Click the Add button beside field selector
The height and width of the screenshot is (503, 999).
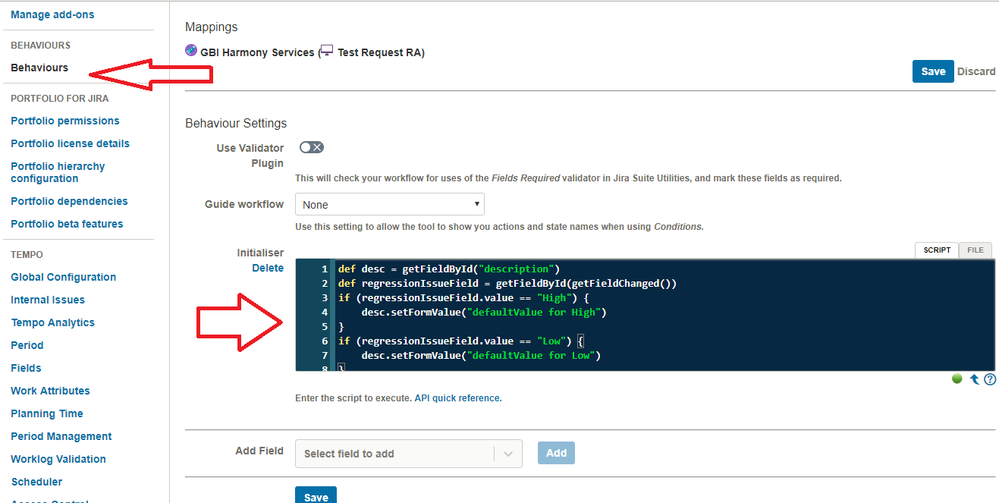[556, 453]
